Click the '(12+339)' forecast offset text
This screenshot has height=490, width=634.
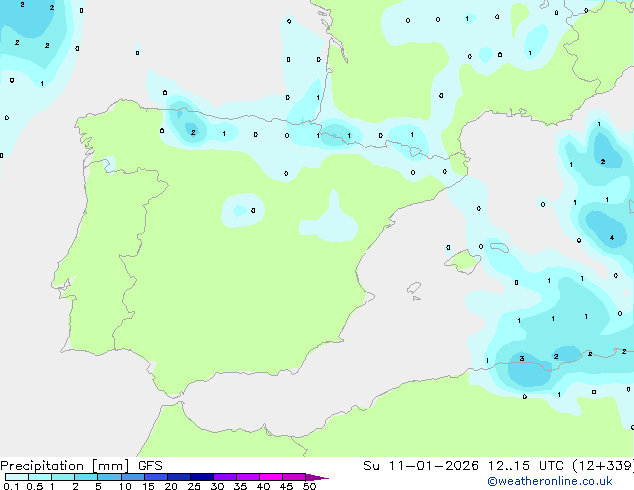603,466
